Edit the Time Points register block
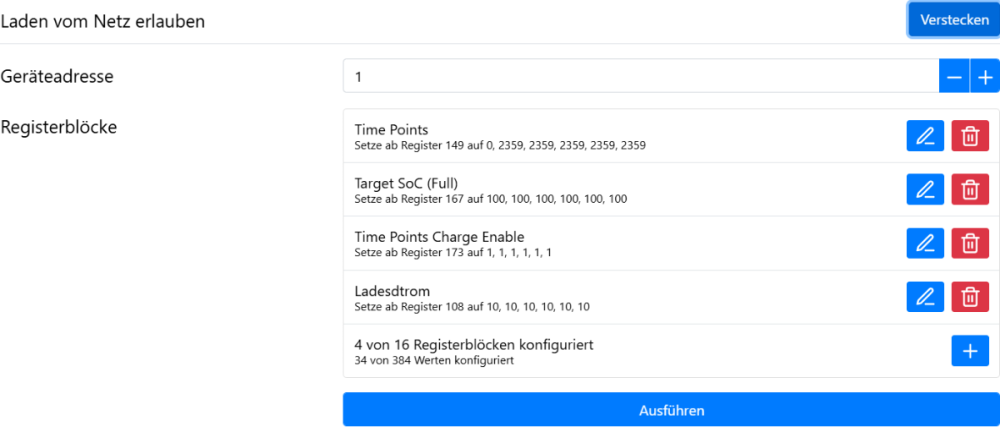 coord(925,136)
